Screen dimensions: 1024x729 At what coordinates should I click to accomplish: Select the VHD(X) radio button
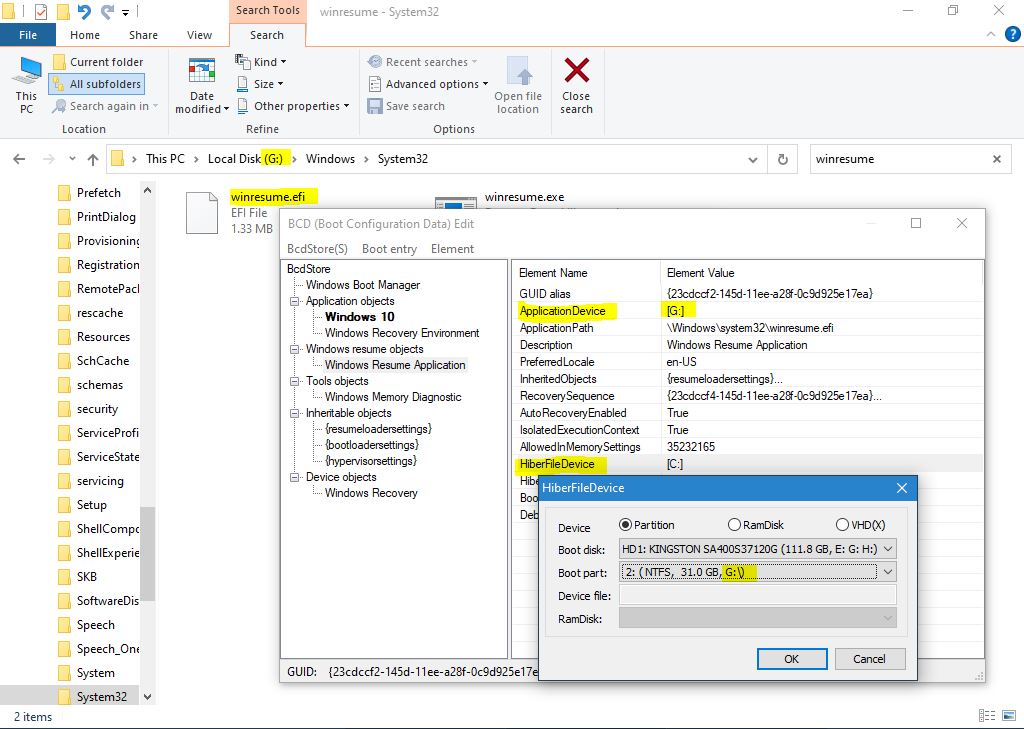coord(842,525)
